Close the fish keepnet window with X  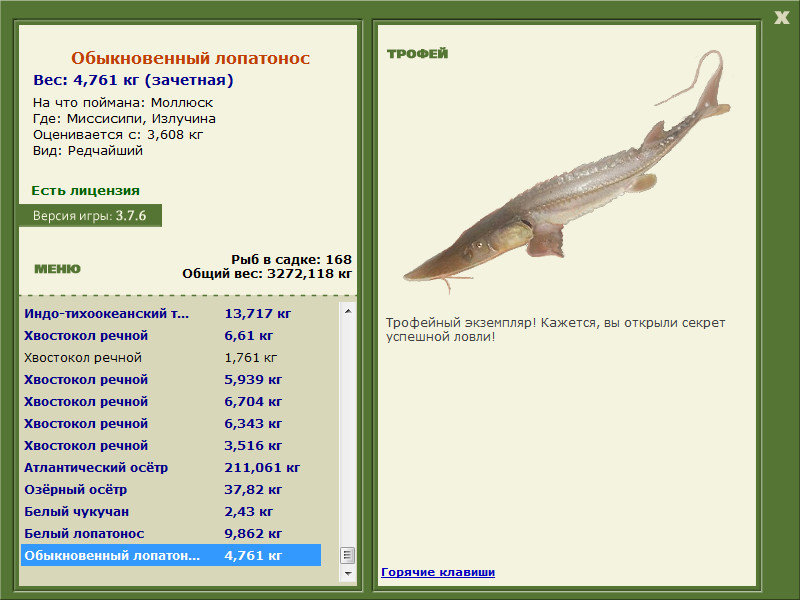tap(781, 18)
